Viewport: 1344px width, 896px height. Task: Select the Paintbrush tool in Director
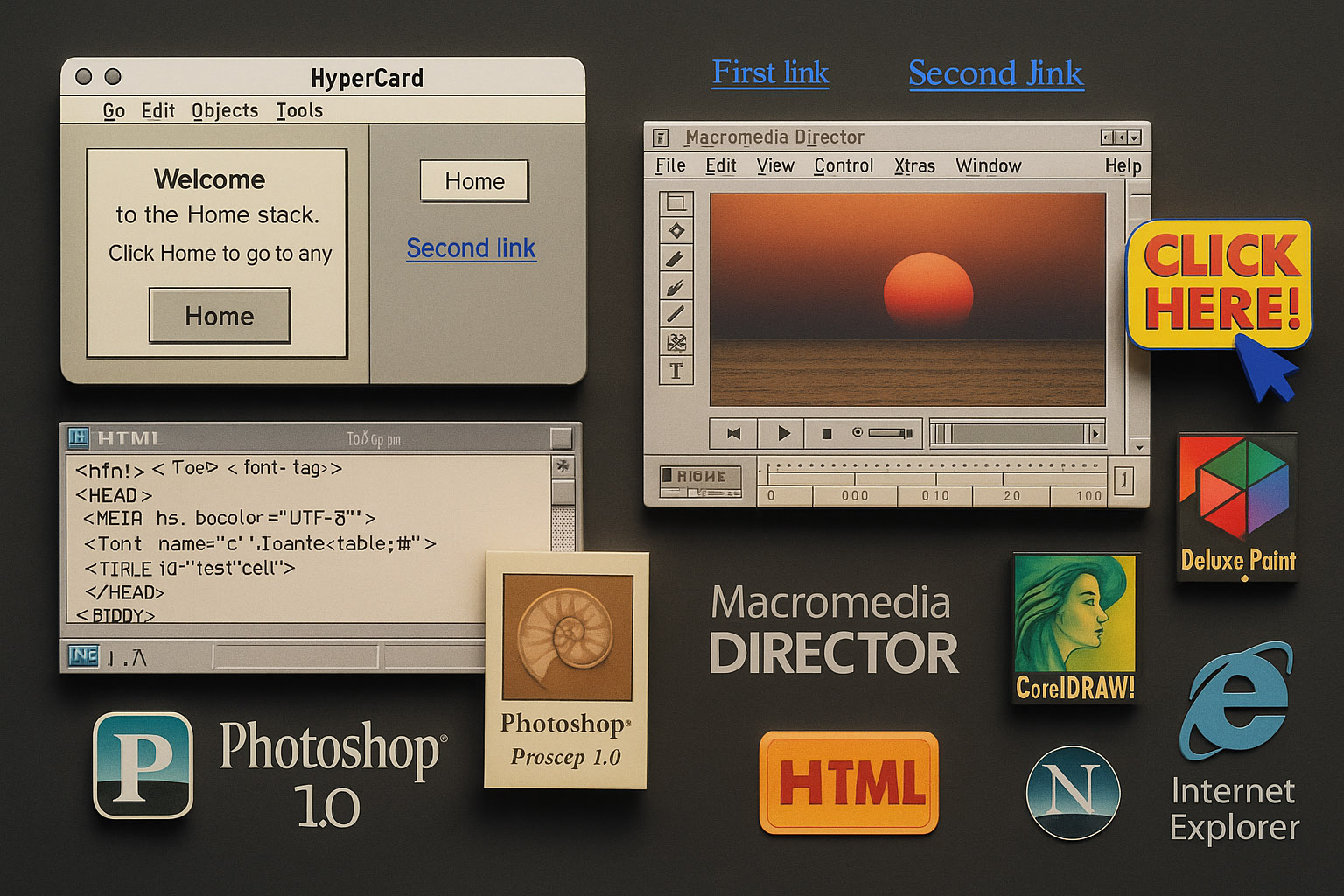[x=676, y=286]
